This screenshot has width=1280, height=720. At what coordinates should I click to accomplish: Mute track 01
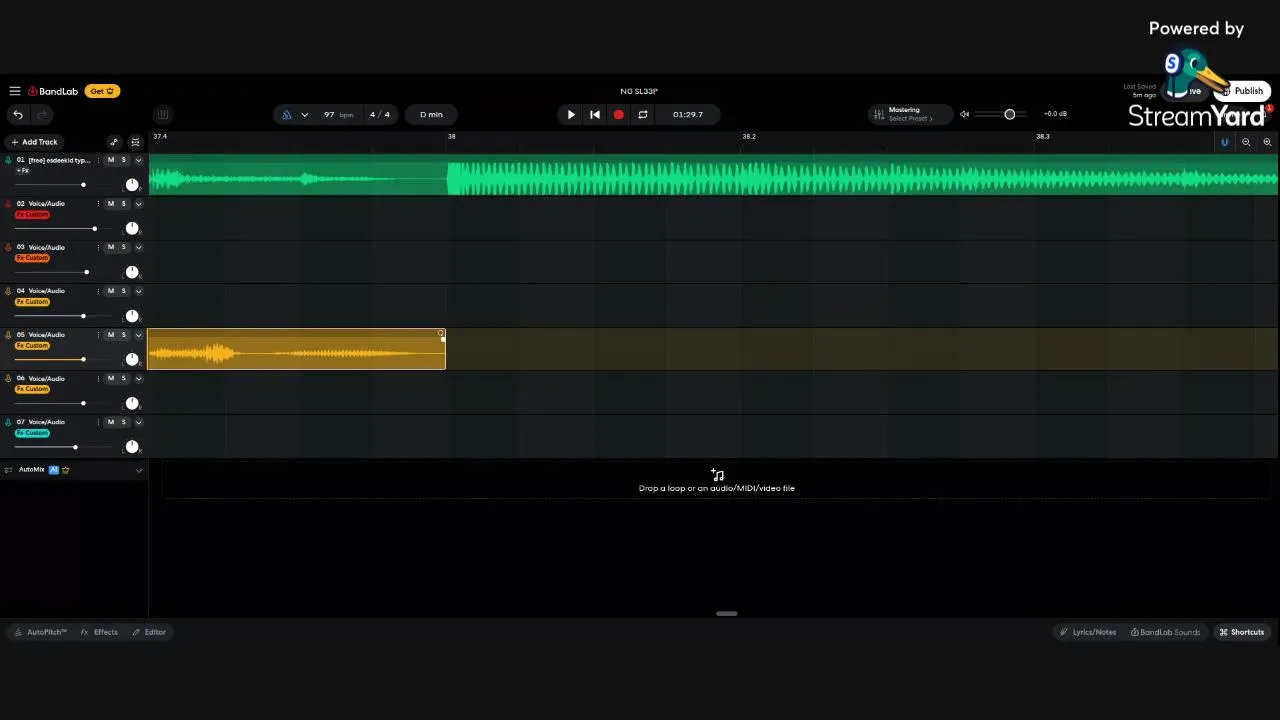(111, 160)
